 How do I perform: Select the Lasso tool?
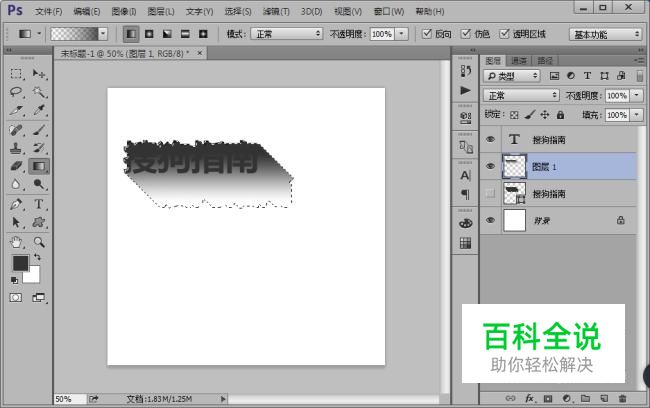pos(17,91)
